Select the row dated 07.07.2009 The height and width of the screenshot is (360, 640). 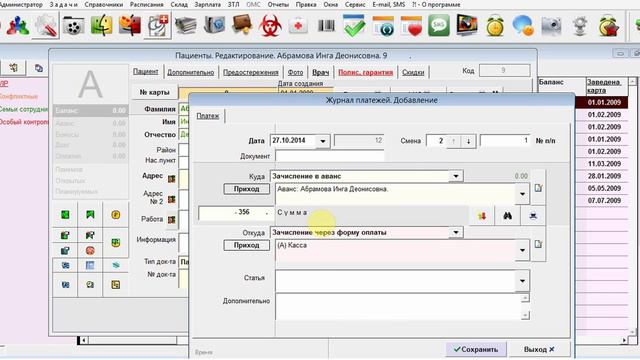pos(604,200)
